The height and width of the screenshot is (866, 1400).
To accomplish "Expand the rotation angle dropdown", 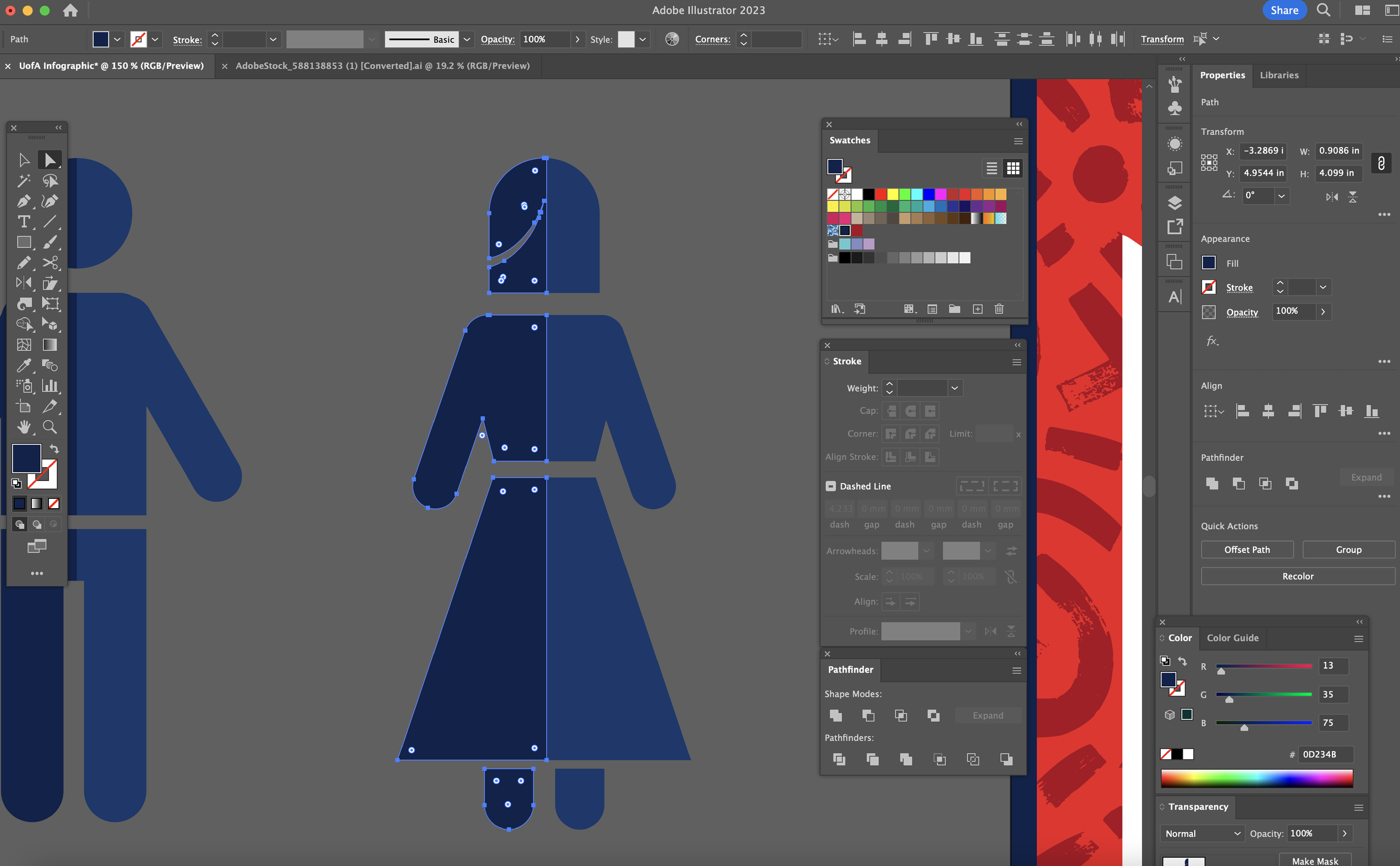I will coord(1281,196).
